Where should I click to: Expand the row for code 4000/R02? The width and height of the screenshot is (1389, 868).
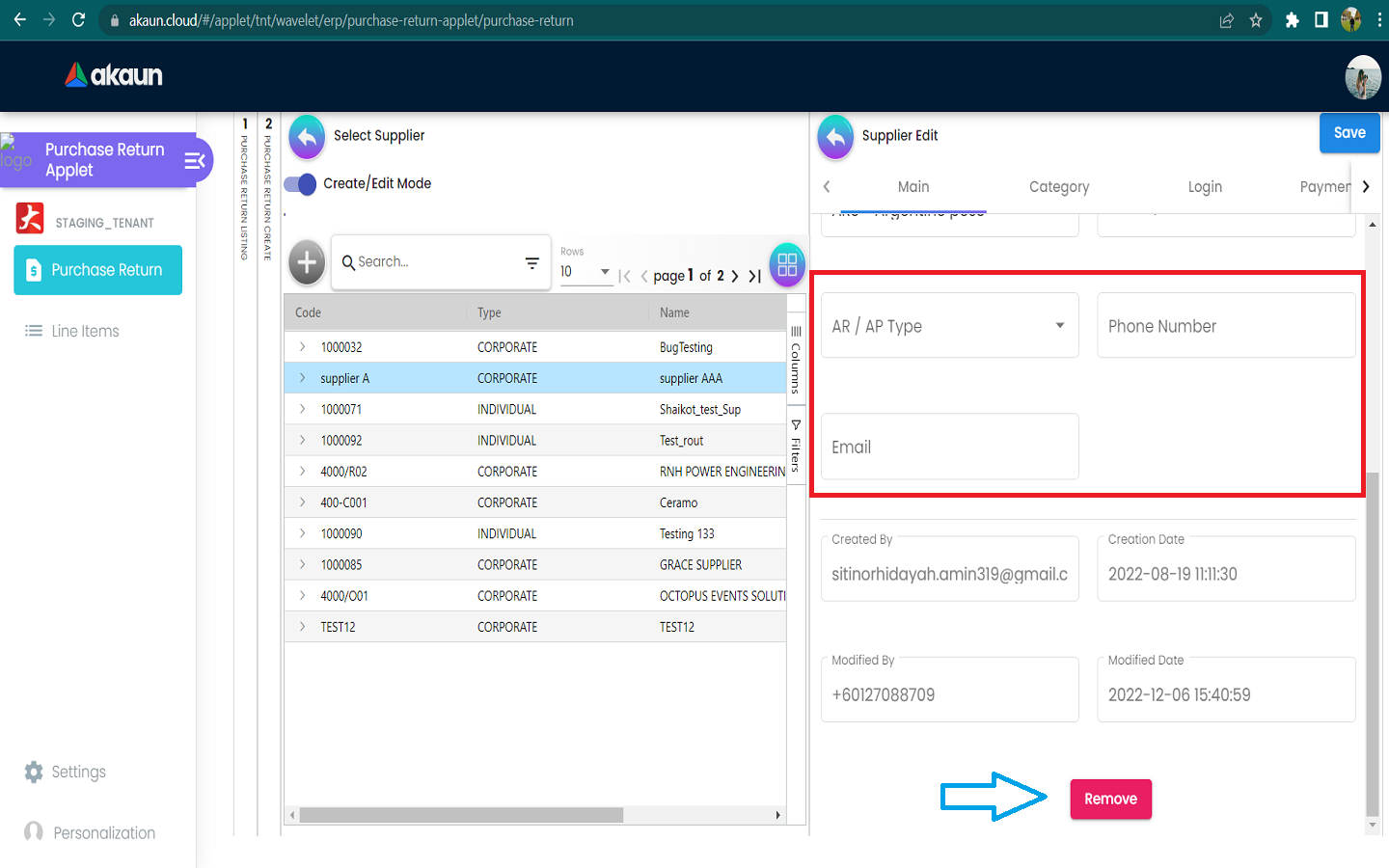click(x=302, y=471)
